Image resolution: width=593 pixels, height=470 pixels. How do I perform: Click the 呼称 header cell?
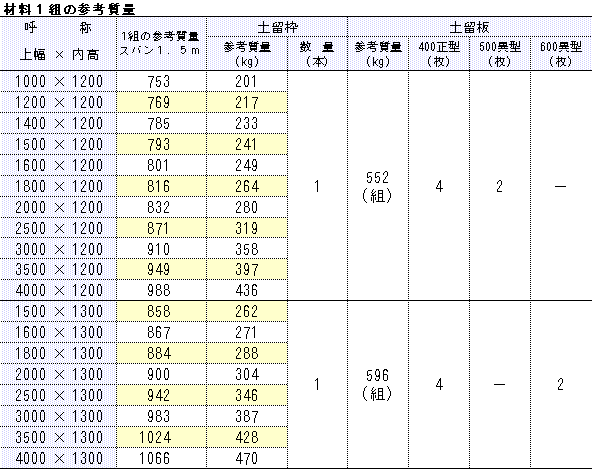(x=58, y=43)
